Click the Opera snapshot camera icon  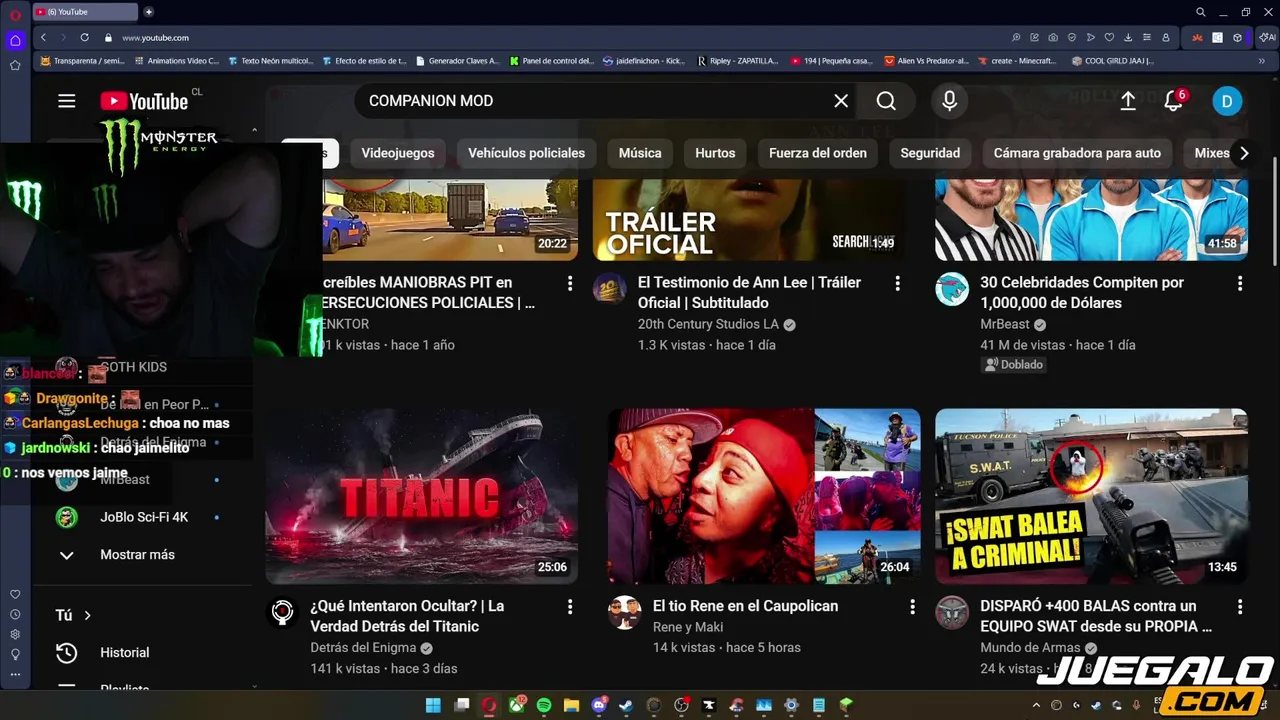[1053, 37]
